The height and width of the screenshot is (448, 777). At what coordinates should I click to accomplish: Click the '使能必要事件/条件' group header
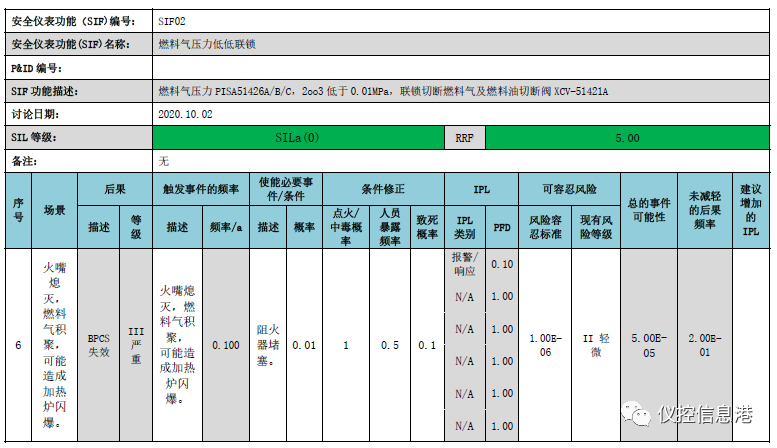coord(286,189)
